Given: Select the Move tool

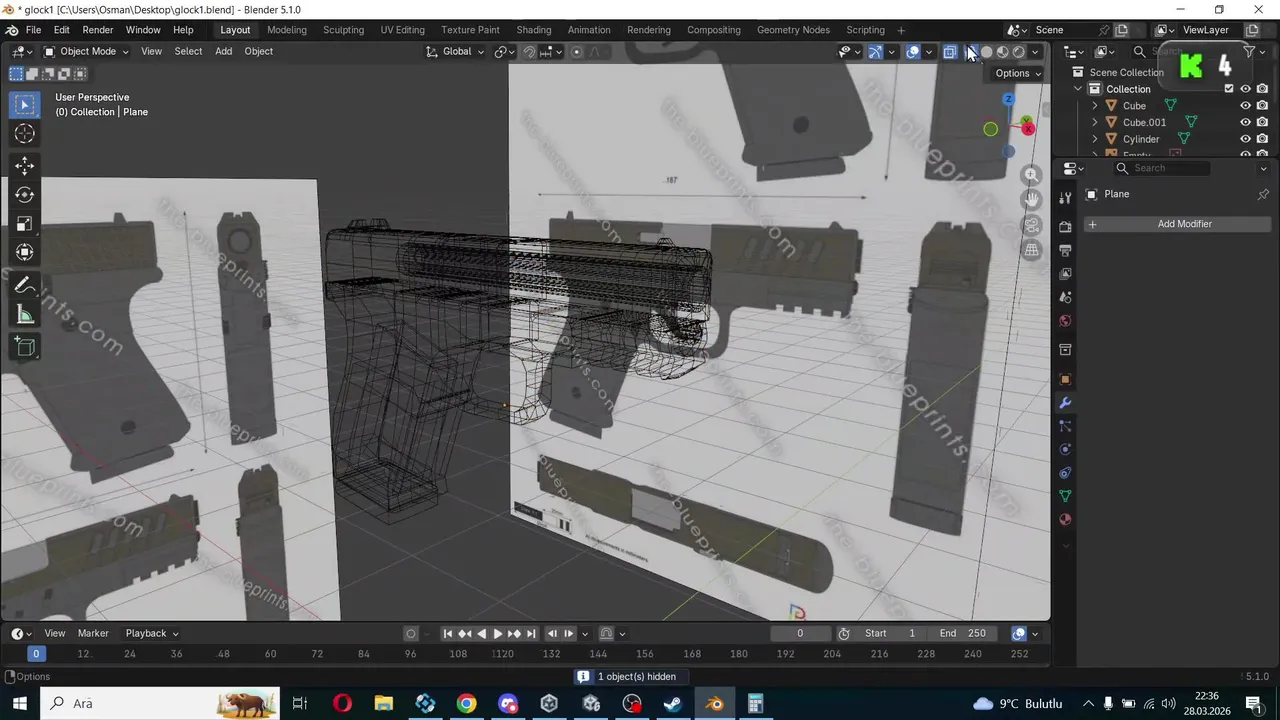Looking at the screenshot, I should 25,166.
